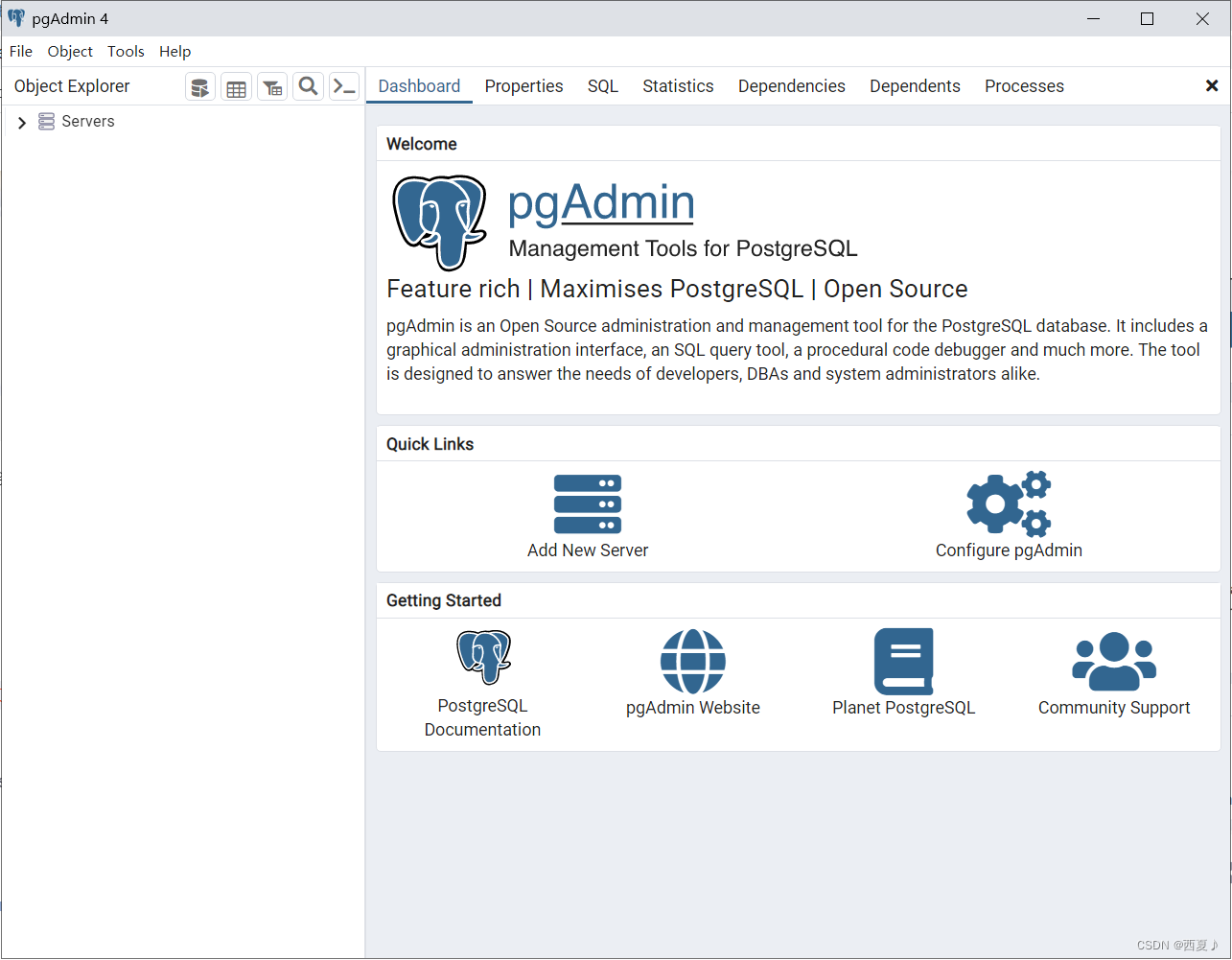Click the large pgAdmin elephant logo

click(440, 222)
